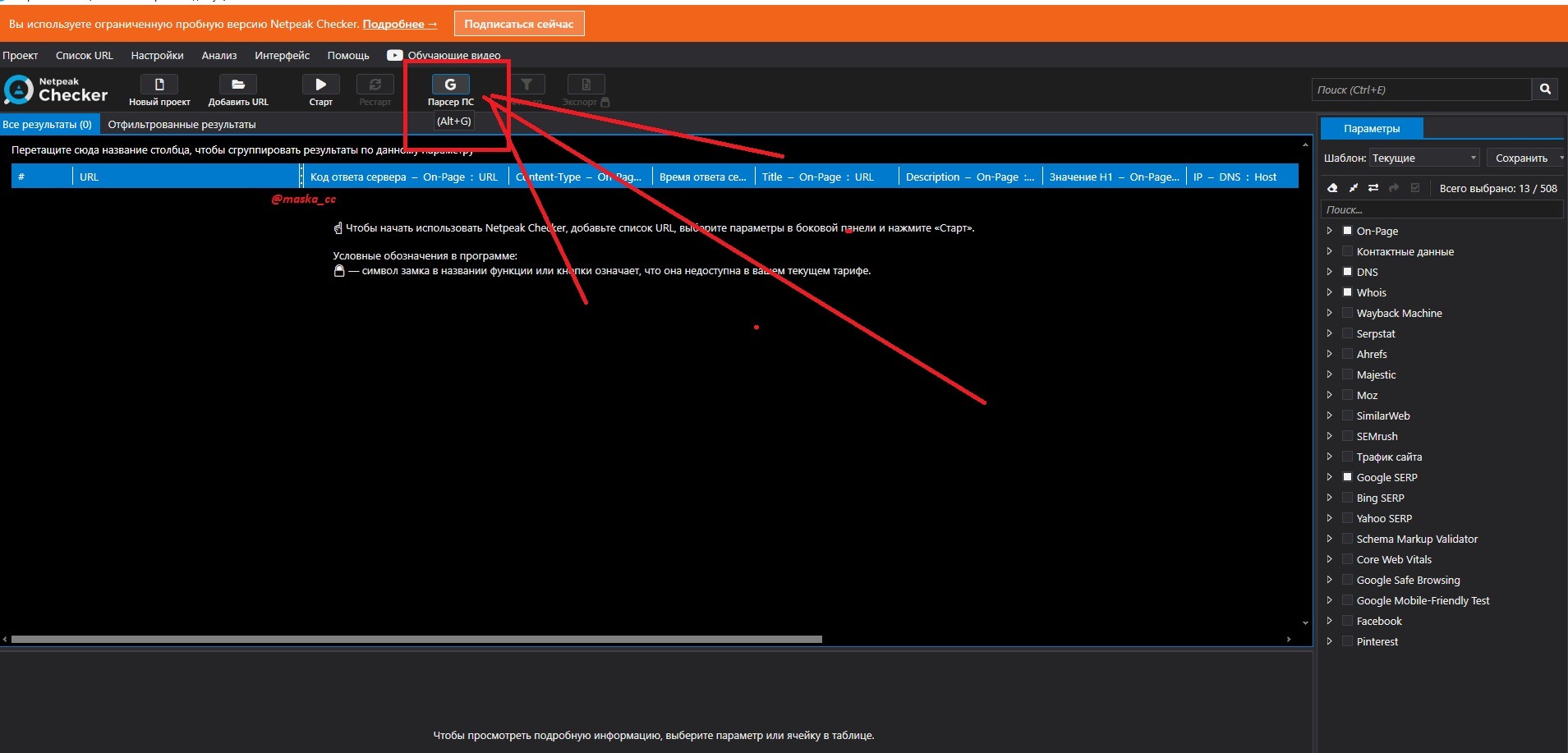
Task: Click the Сохранить template button
Action: (x=1521, y=158)
